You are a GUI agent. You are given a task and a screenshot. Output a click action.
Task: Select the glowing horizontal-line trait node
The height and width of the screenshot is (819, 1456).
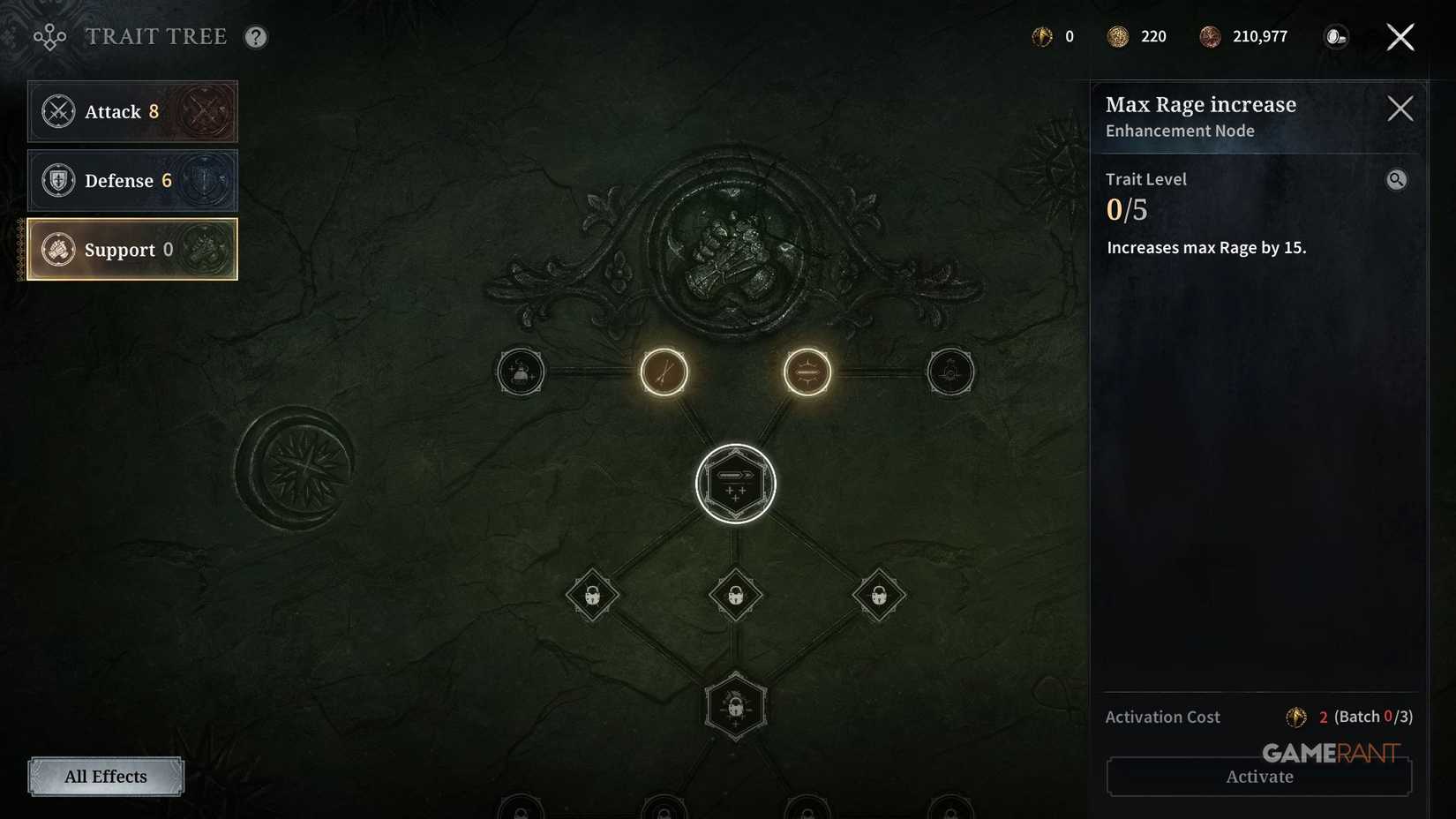[807, 372]
